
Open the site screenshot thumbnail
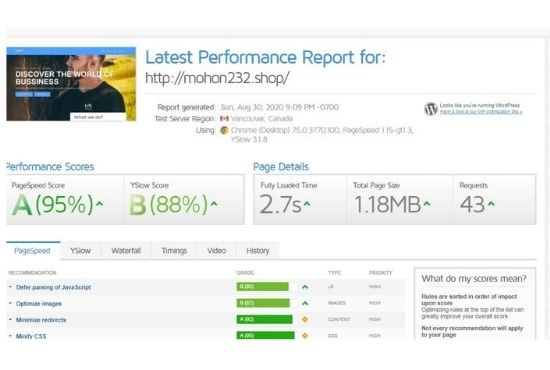tap(71, 84)
